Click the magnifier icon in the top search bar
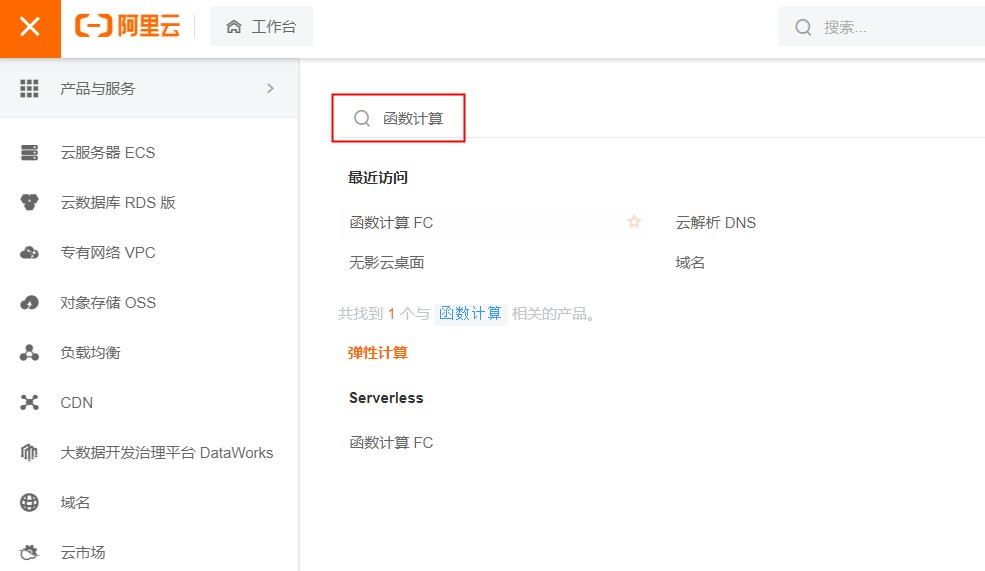Viewport: 985px width, 571px height. point(803,27)
